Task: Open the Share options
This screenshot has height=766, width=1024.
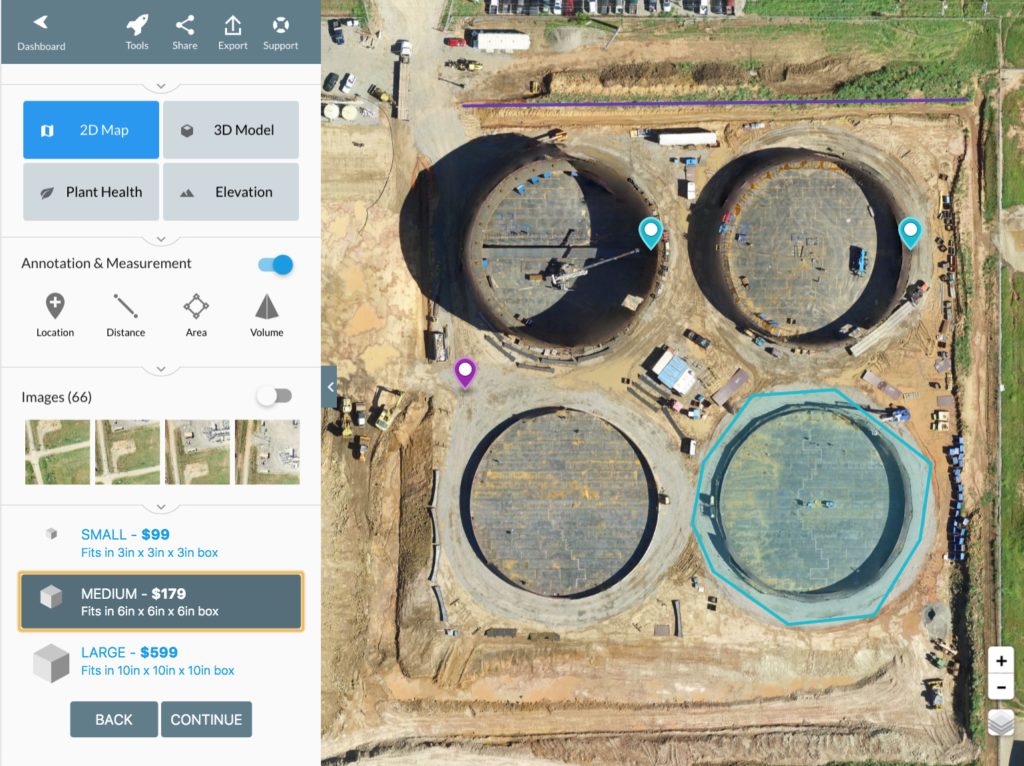Action: pos(184,30)
